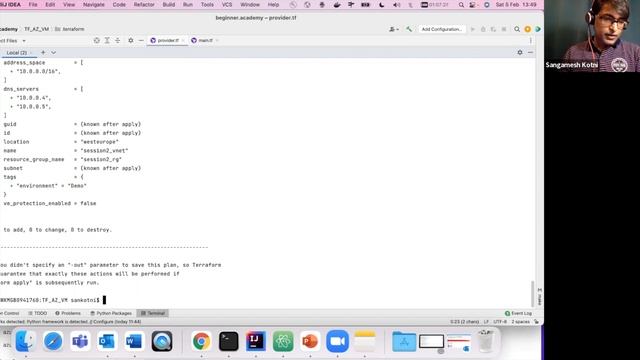Open the Help menu
This screenshot has width=640, height=360.
point(273,4)
